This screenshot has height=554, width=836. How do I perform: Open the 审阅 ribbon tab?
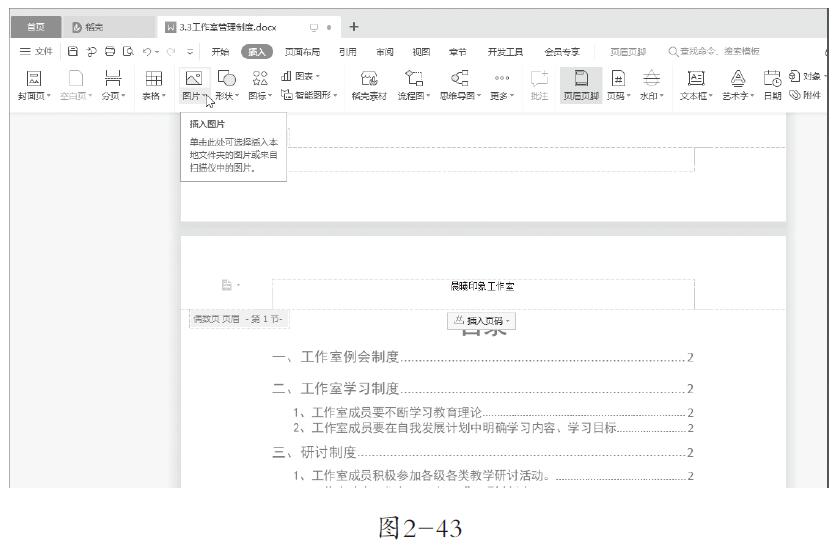click(384, 52)
